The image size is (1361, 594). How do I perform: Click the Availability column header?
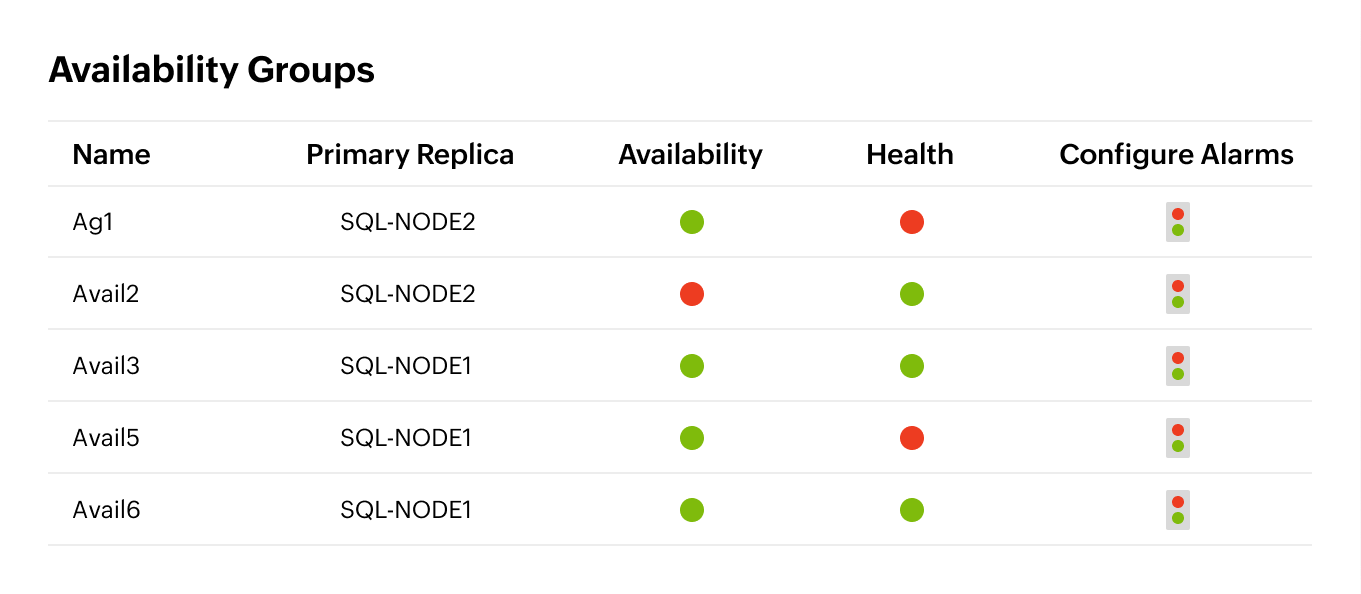click(x=690, y=154)
